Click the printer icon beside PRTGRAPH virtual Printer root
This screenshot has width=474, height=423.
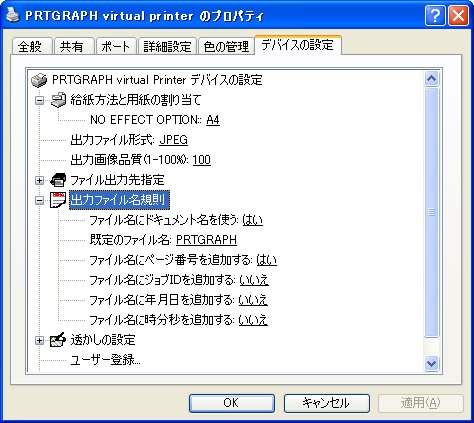[x=39, y=80]
